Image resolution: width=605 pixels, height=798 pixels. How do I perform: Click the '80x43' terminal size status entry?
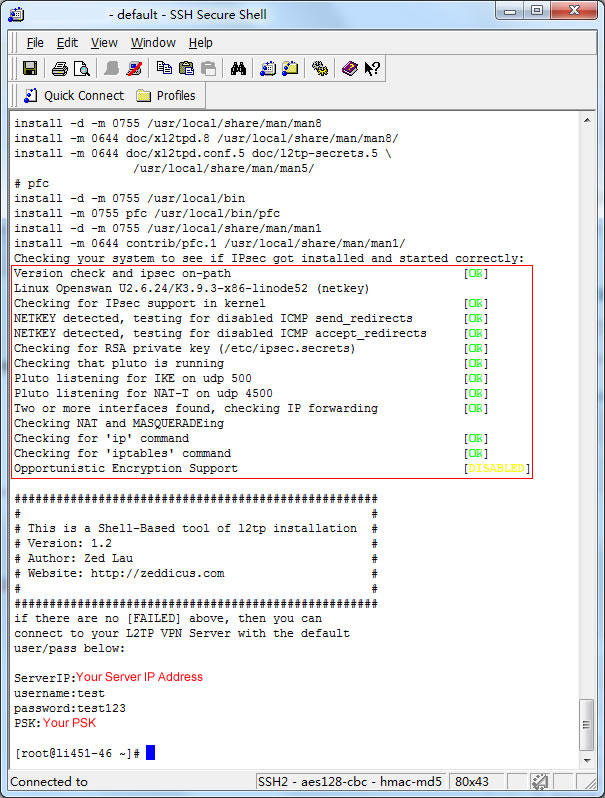472,781
